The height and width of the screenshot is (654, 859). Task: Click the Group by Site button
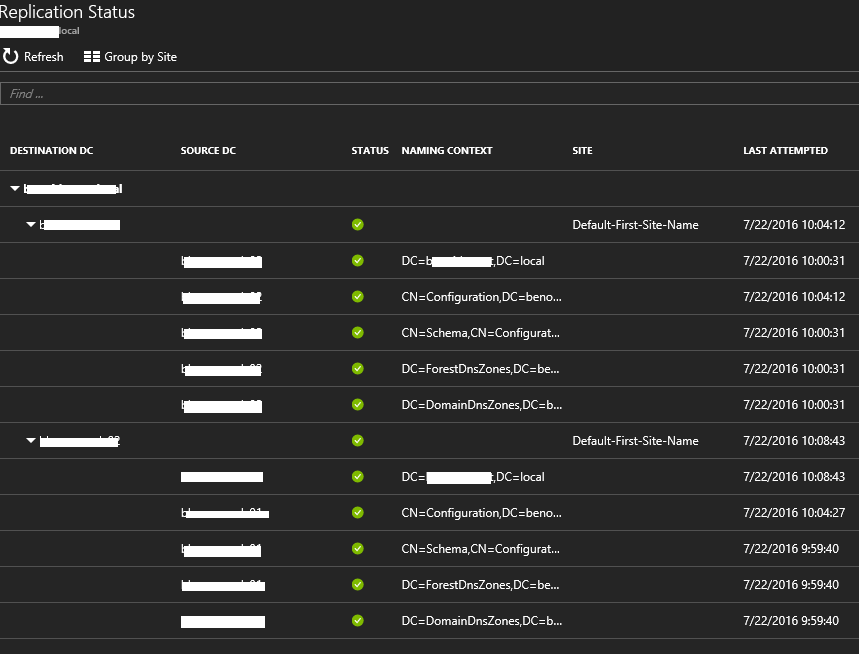[140, 57]
